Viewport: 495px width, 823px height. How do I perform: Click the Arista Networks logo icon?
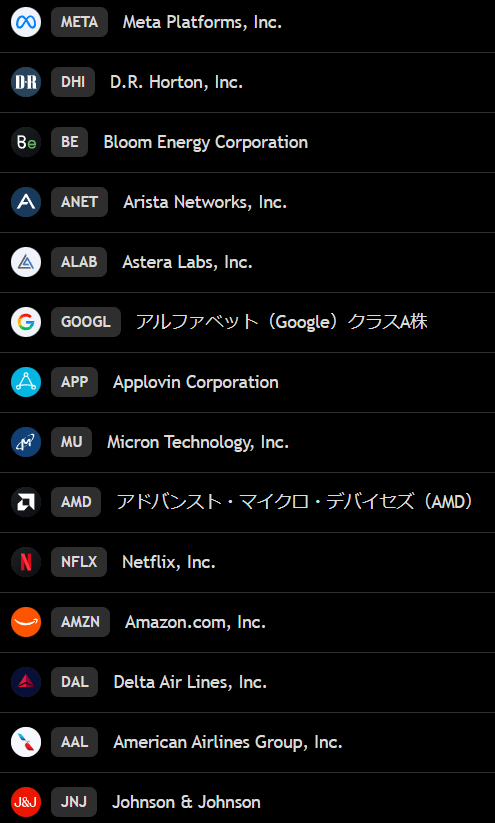coord(26,202)
